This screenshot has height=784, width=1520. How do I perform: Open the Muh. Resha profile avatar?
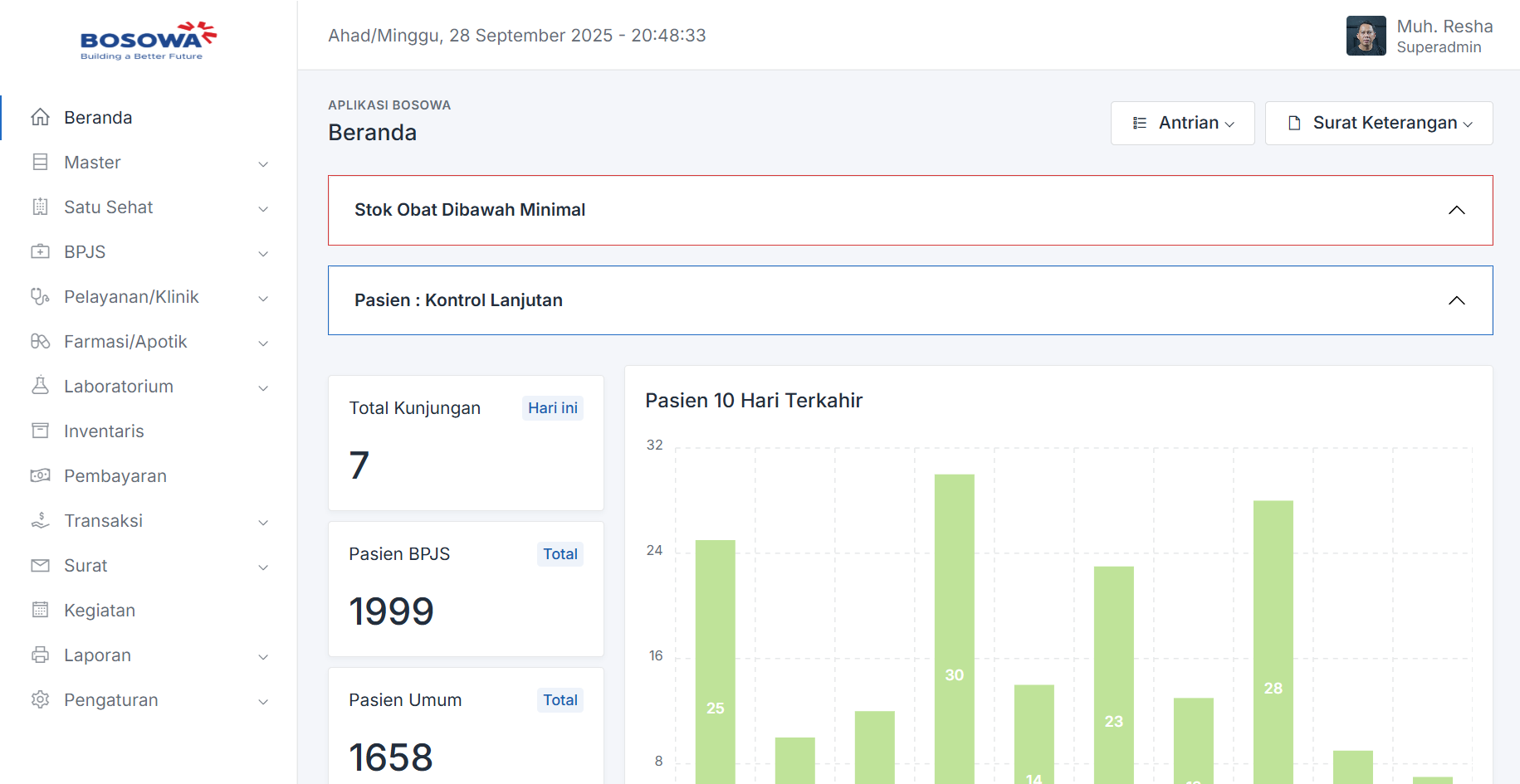(x=1366, y=36)
